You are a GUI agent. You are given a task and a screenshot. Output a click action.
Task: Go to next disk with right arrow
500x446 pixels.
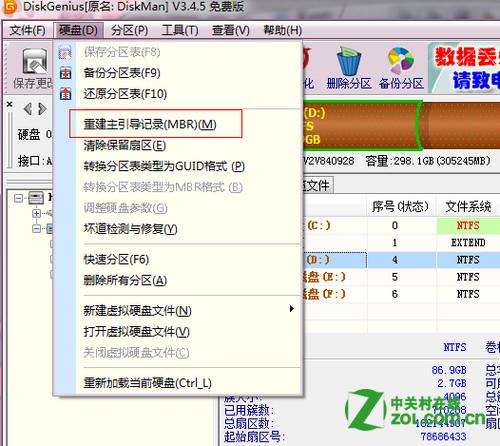42,109
